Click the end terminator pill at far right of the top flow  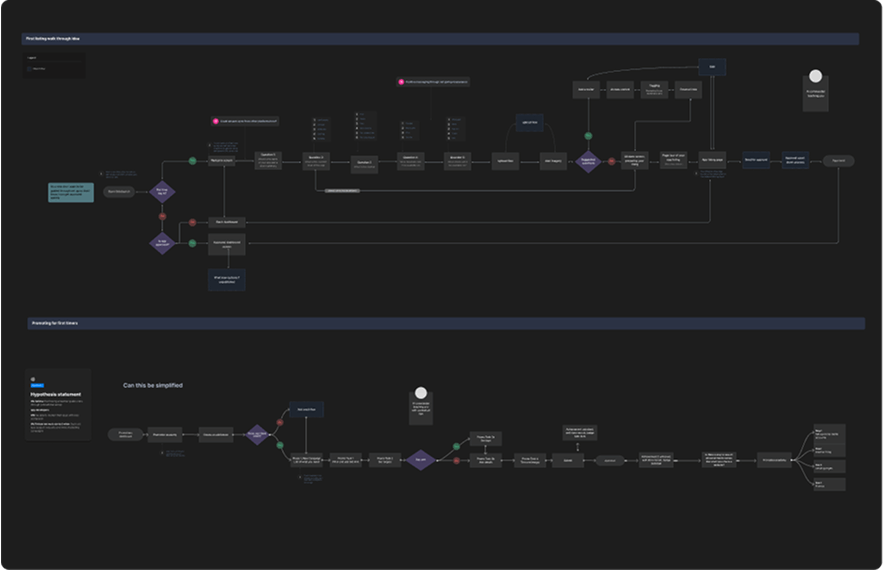pyautogui.click(x=838, y=161)
